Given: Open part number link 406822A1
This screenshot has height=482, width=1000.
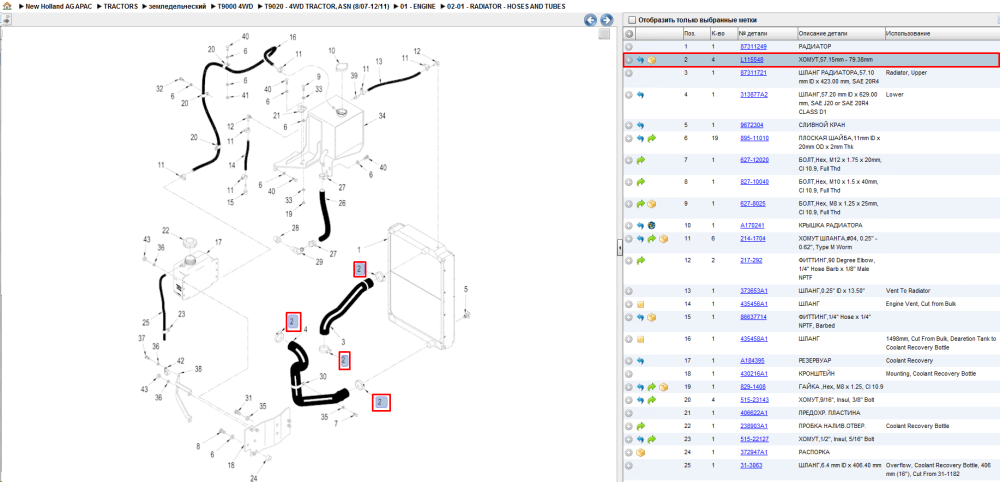Looking at the screenshot, I should [754, 413].
